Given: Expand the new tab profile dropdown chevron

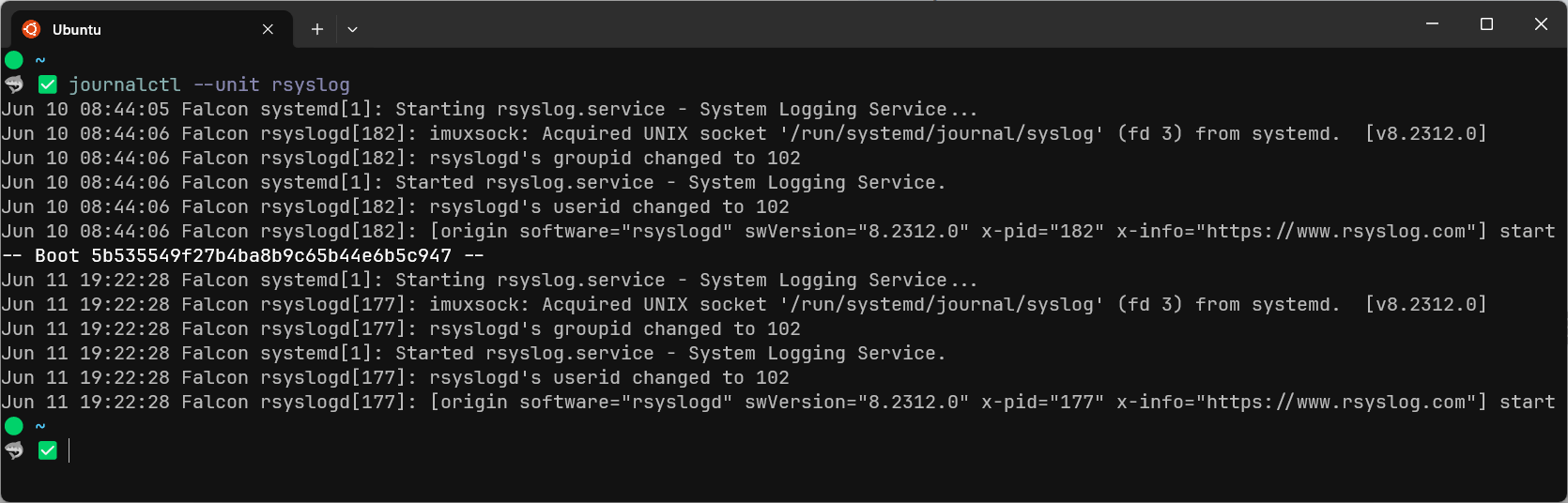Looking at the screenshot, I should (x=352, y=29).
